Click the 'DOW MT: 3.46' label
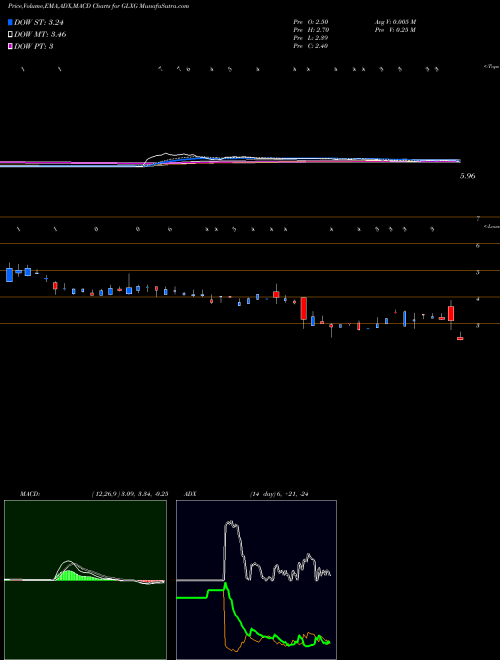Screen dimensions: 500x660 (40, 34)
